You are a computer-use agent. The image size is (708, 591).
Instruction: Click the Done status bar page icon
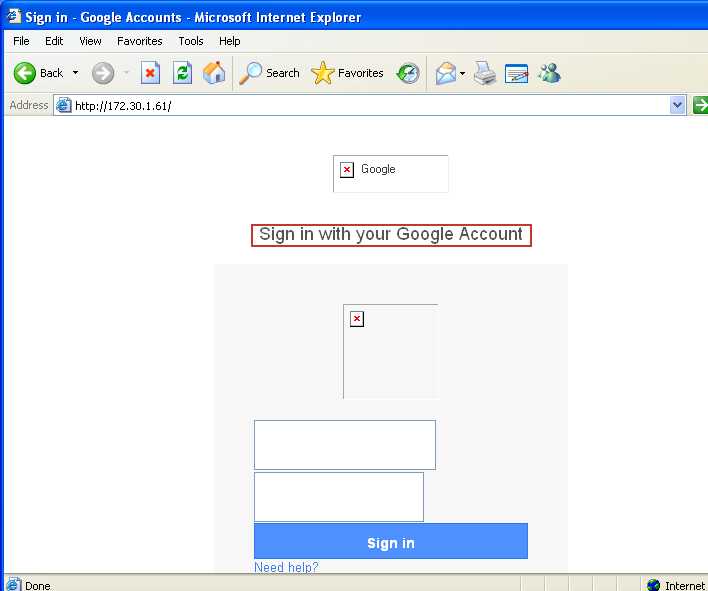click(14, 585)
